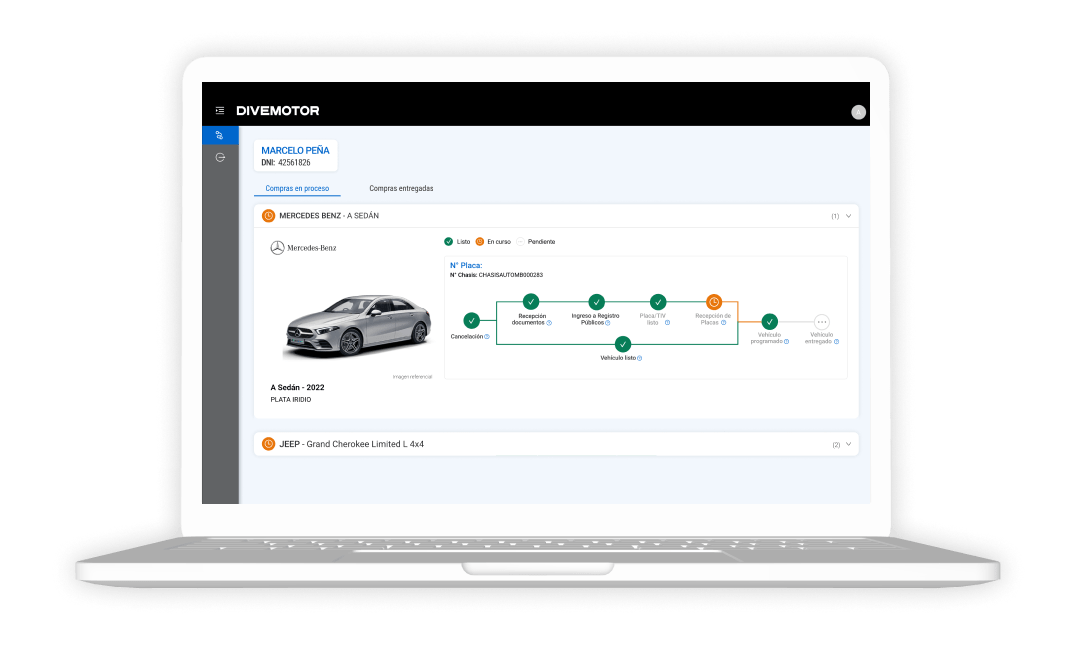The width and height of the screenshot is (1076, 666).
Task: Switch to Compras entregadas tab
Action: 401,188
